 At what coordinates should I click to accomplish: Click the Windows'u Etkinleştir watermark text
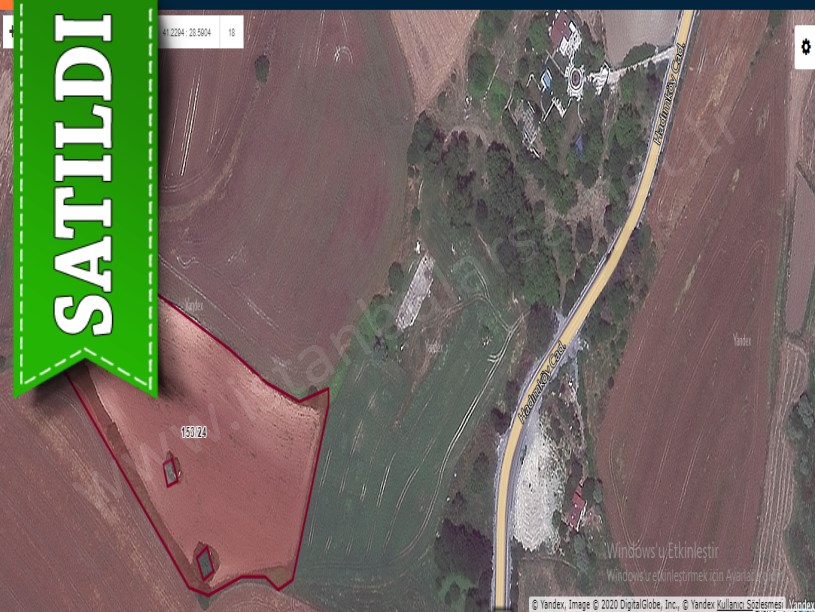coord(662,551)
